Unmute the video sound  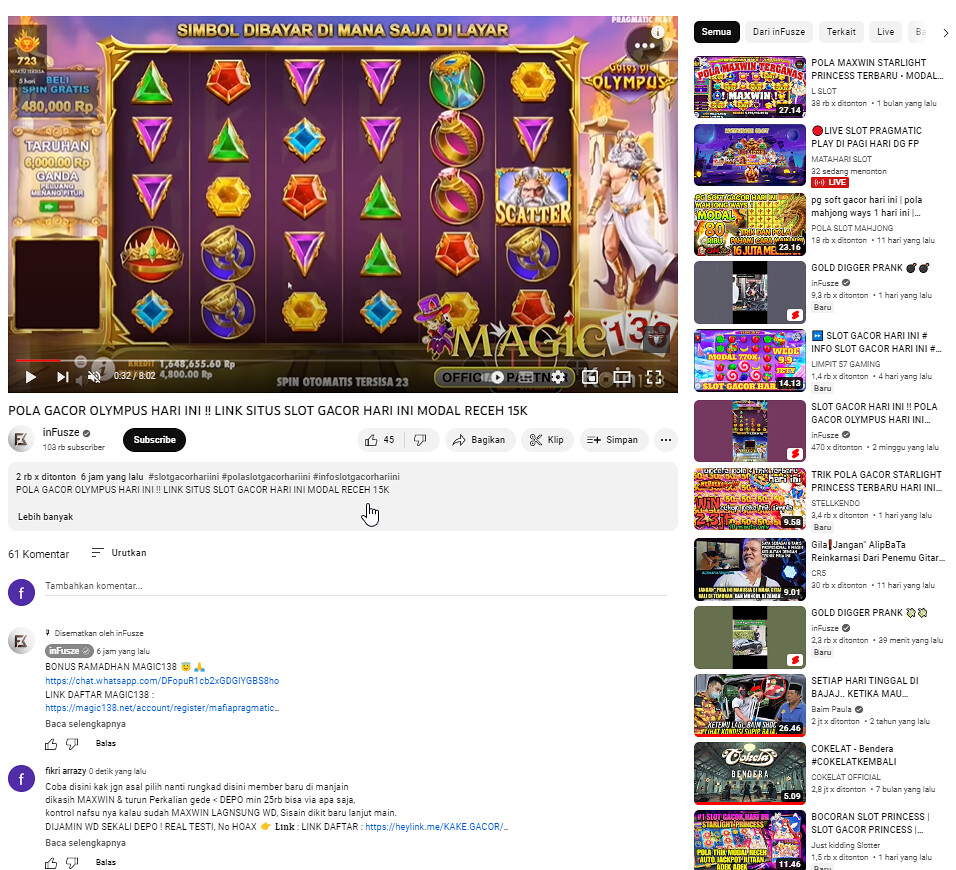94,377
